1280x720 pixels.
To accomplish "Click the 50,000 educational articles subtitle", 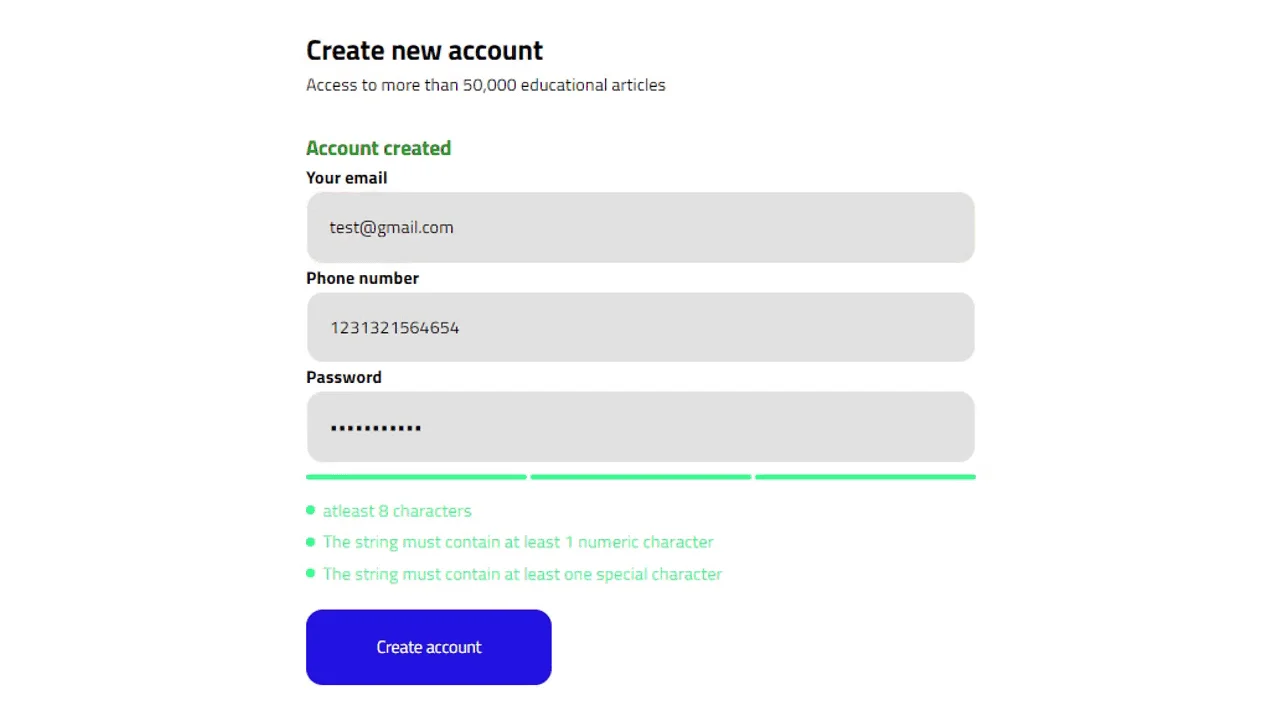I will point(486,85).
